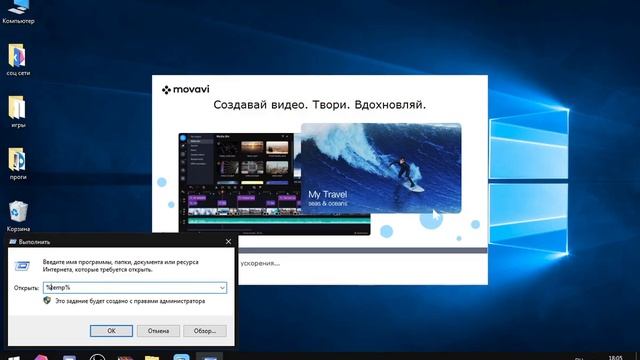
Task: Click the Movavi splash loading progress bar
Action: pyautogui.click(x=362, y=250)
